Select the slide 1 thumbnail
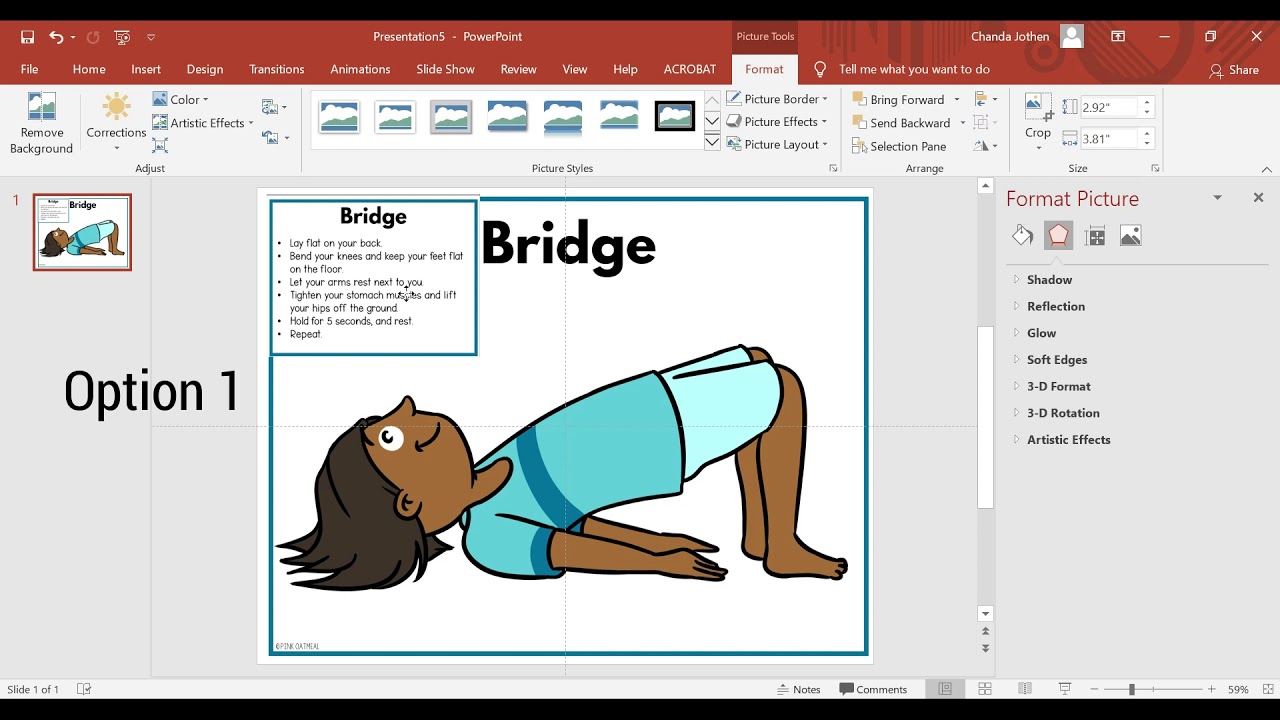 [x=82, y=232]
